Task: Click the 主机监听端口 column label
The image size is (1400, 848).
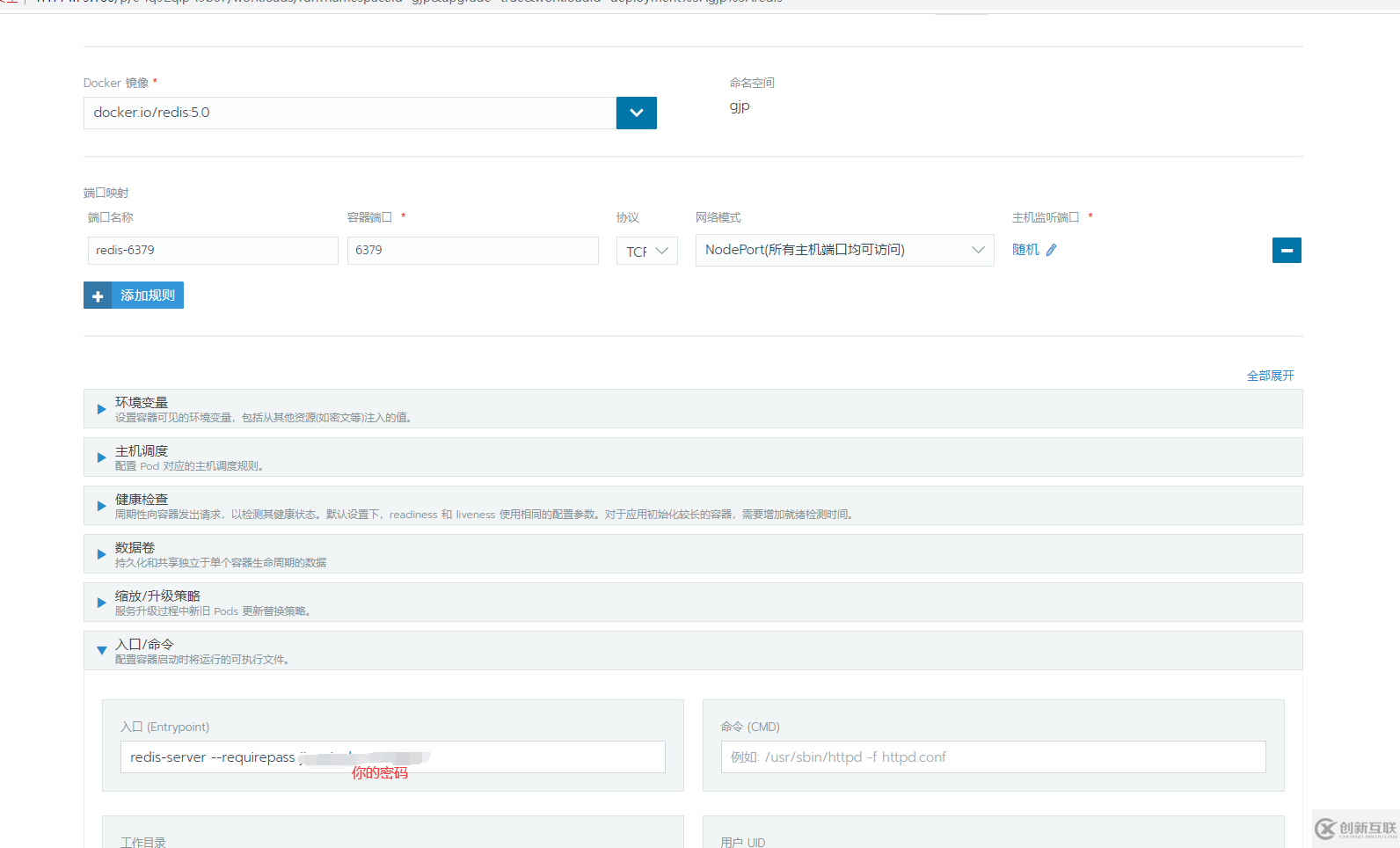Action: (x=1046, y=217)
